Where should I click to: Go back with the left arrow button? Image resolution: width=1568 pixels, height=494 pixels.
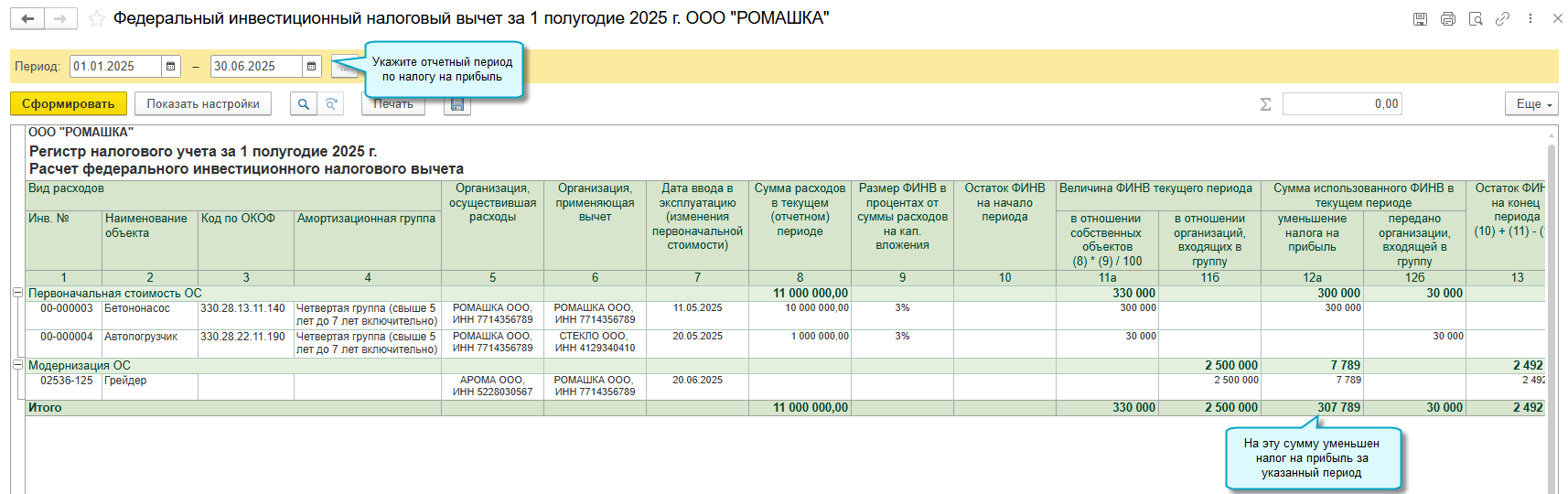[27, 19]
